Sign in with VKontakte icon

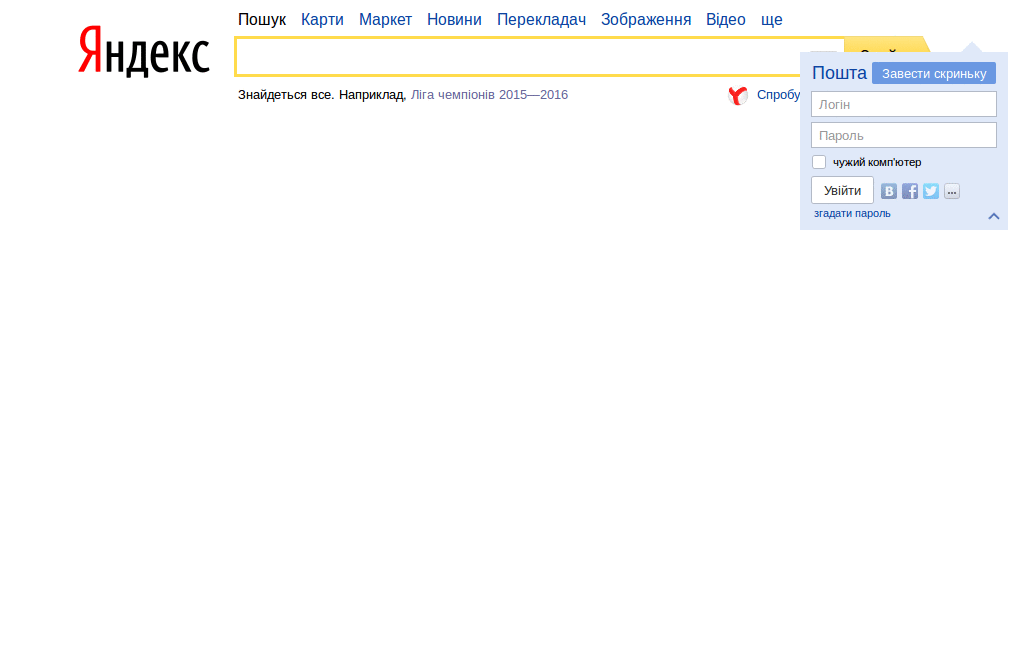[x=889, y=191]
